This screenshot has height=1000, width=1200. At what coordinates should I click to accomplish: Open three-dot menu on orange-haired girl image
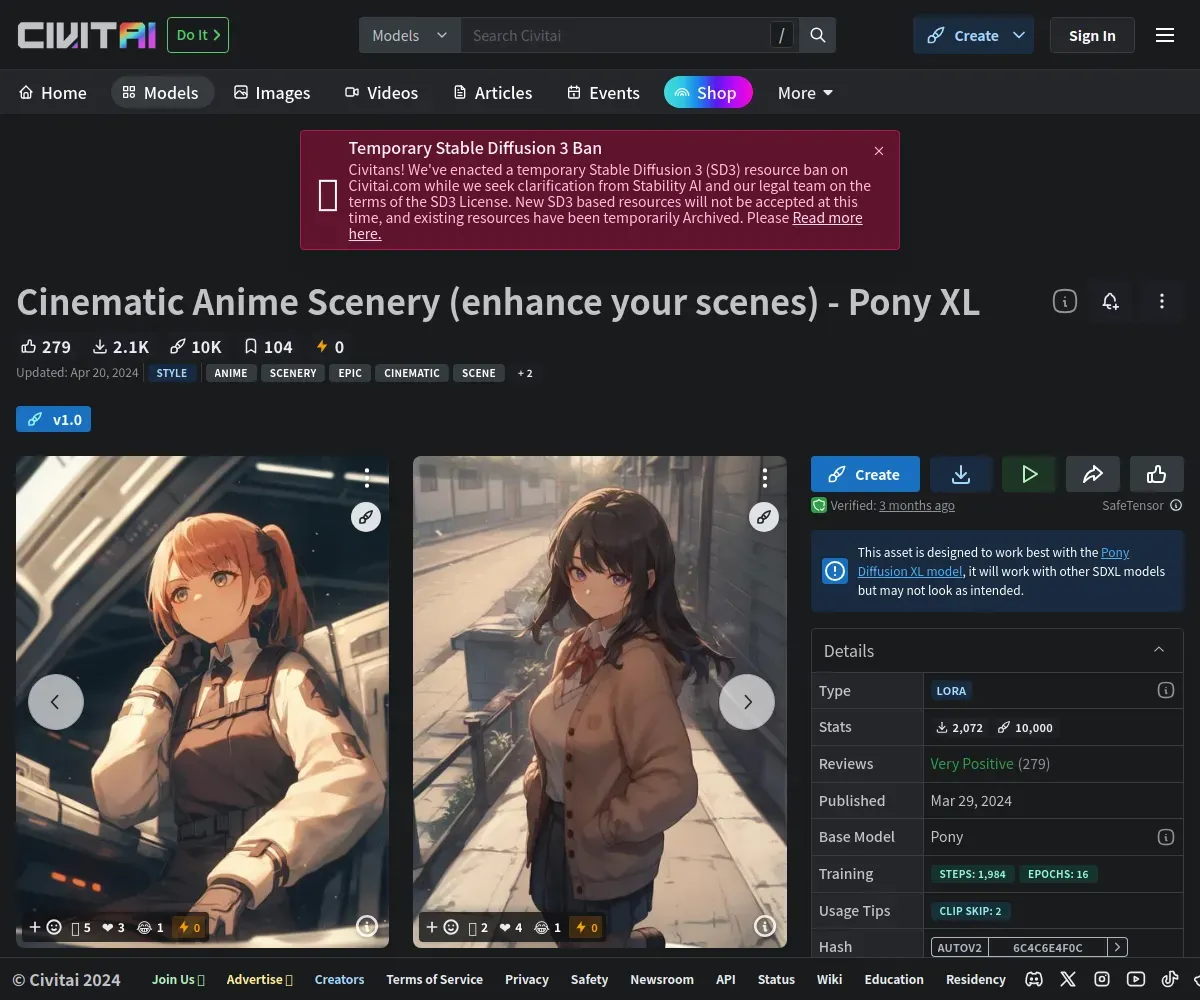coord(367,477)
